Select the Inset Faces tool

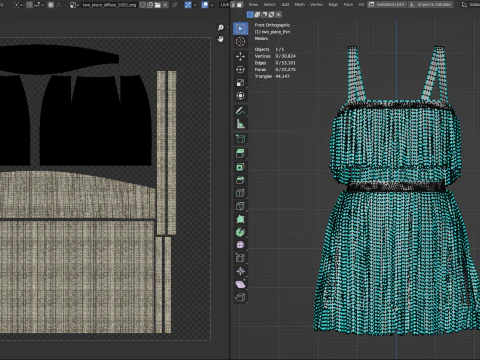tap(240, 167)
